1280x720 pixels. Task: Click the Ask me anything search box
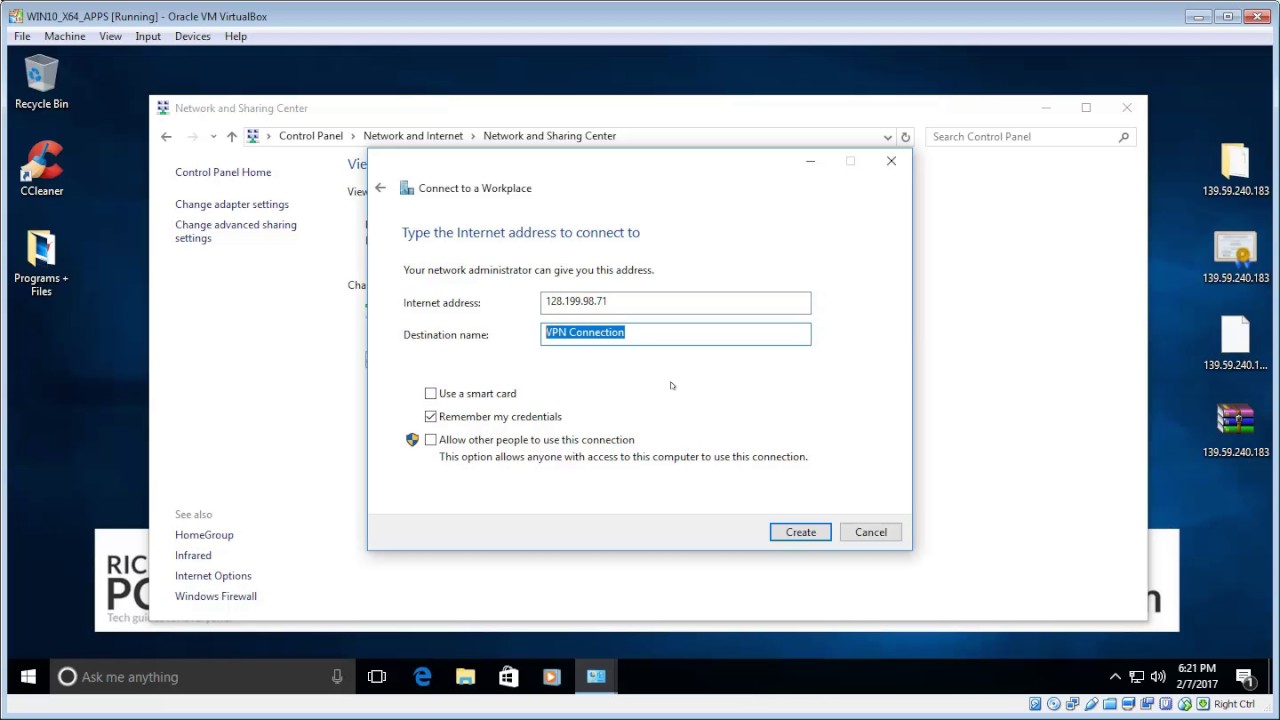click(200, 677)
